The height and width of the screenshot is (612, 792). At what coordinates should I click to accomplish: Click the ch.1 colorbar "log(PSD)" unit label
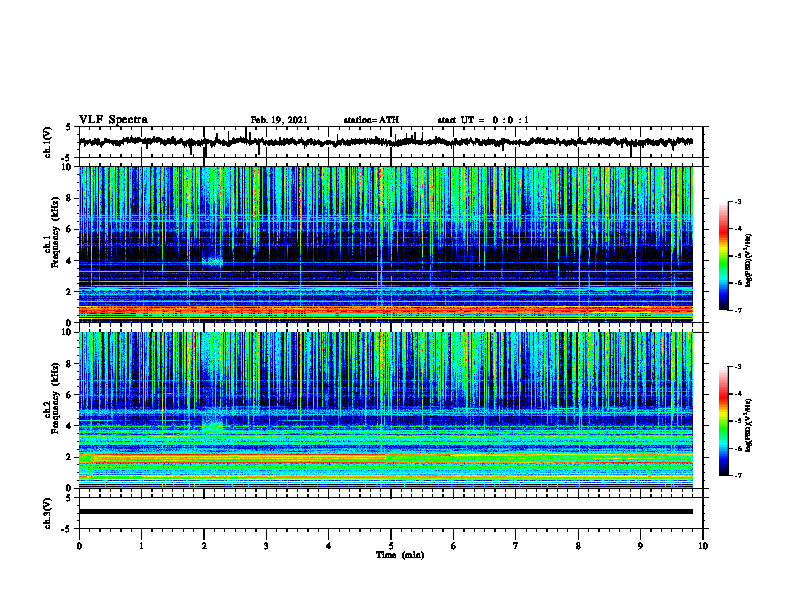[x=749, y=261]
